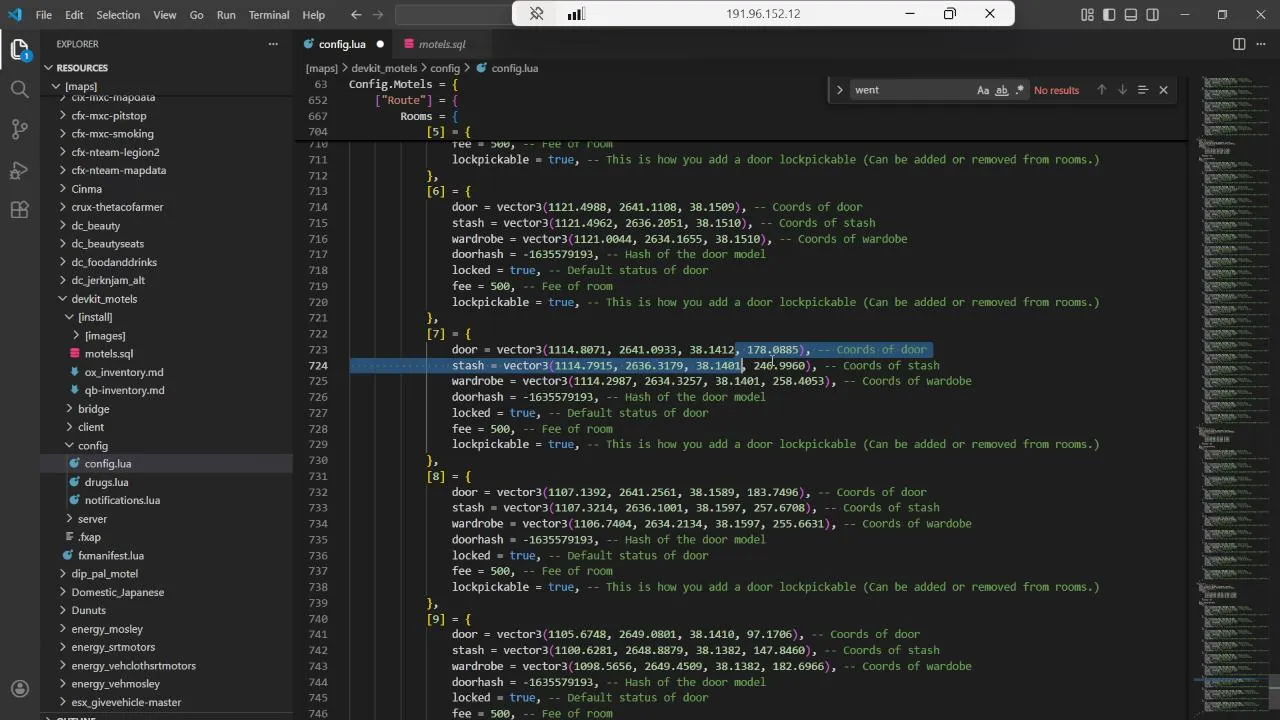This screenshot has height=720, width=1280.
Task: Open fxmanifest.lua file
Action: pos(166,556)
